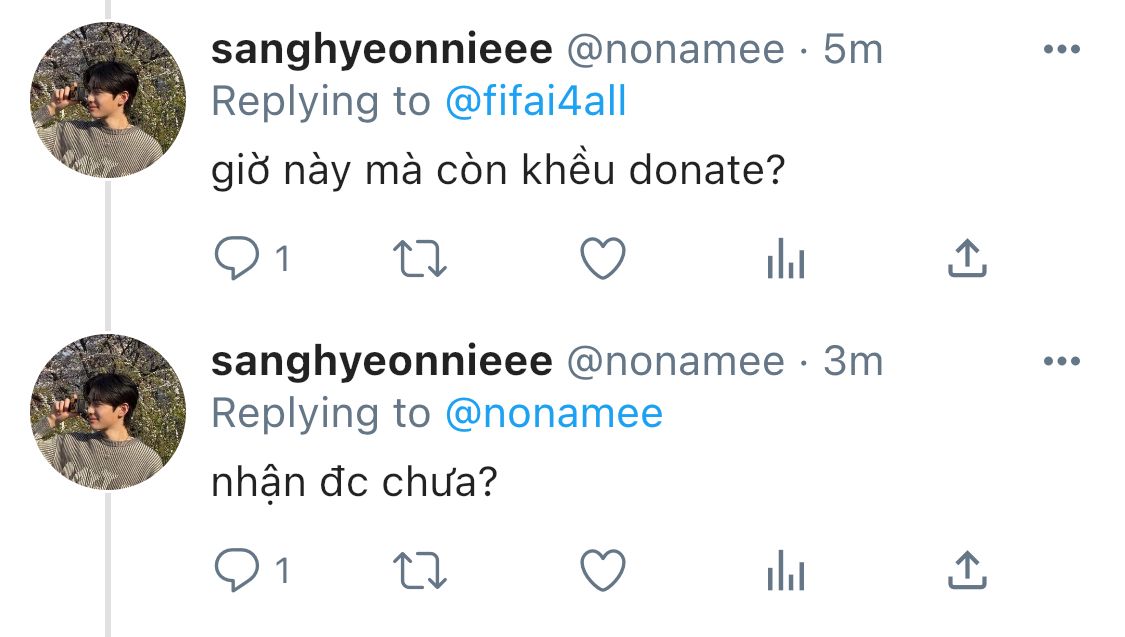Open the more options menu on the 3m tweet
Image resolution: width=1125 pixels, height=637 pixels.
1062,362
